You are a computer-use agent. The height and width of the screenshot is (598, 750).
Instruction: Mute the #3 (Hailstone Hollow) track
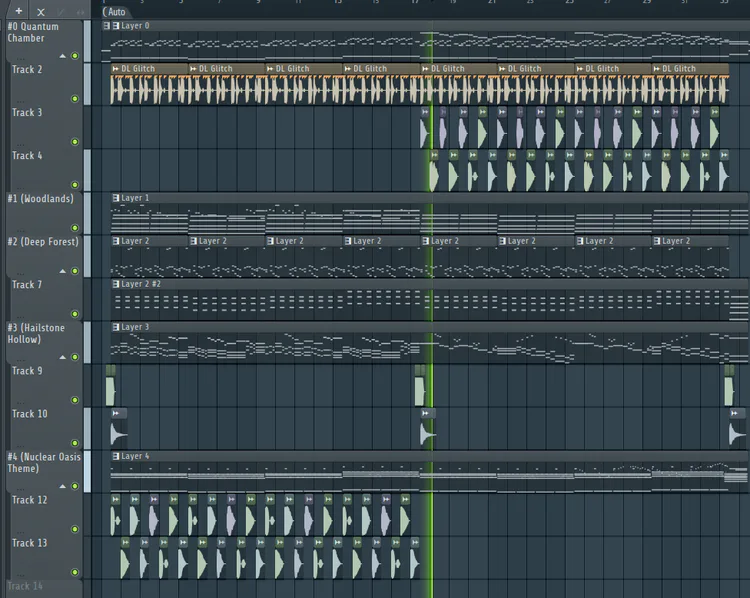pos(75,357)
